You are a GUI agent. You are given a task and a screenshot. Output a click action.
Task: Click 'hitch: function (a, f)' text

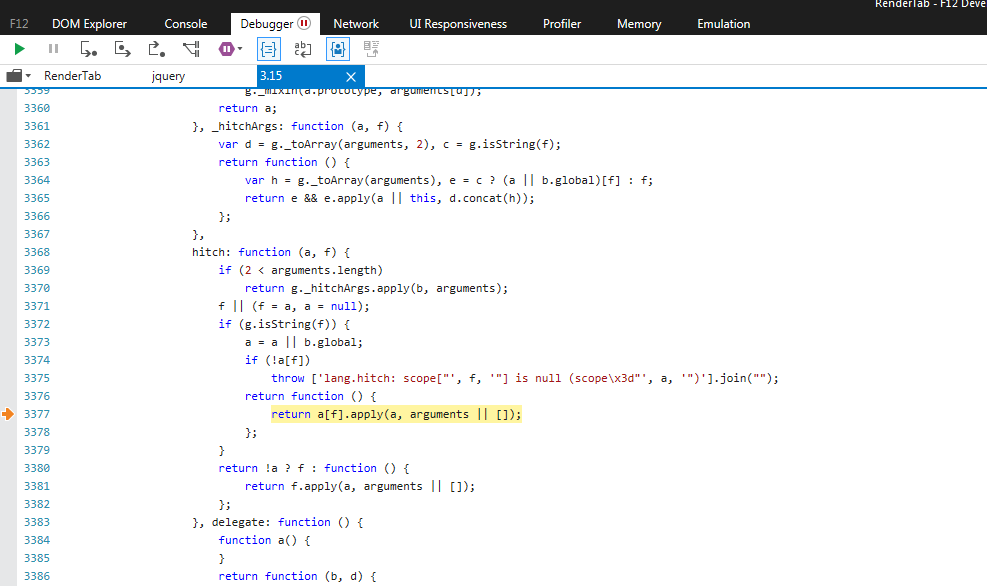(271, 252)
